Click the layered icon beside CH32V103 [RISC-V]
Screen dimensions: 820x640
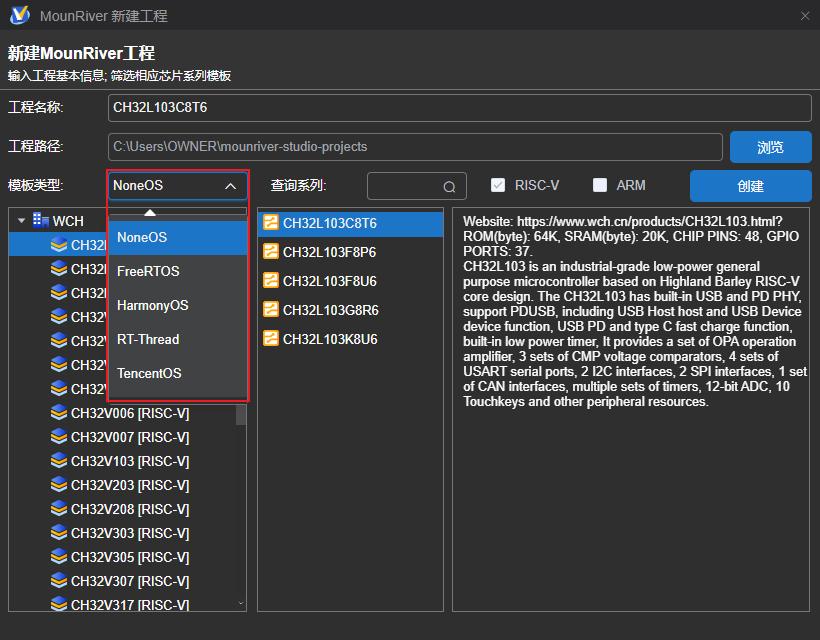click(59, 461)
